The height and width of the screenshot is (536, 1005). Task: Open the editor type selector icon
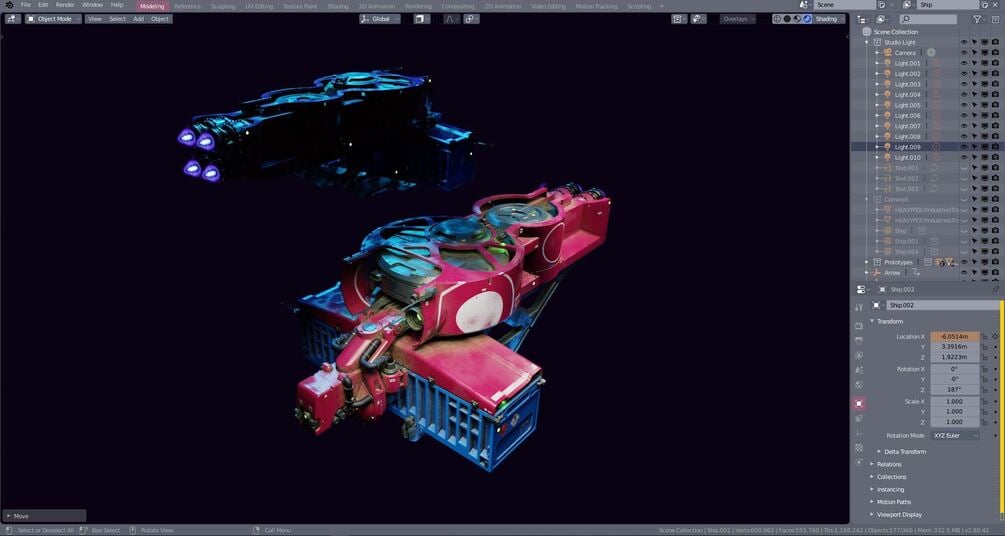[x=13, y=19]
